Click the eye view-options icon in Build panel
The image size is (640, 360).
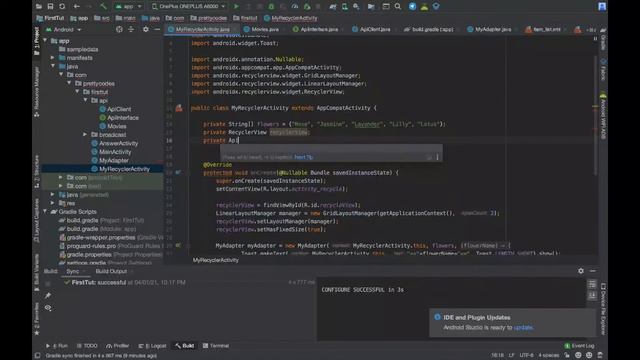(48, 308)
